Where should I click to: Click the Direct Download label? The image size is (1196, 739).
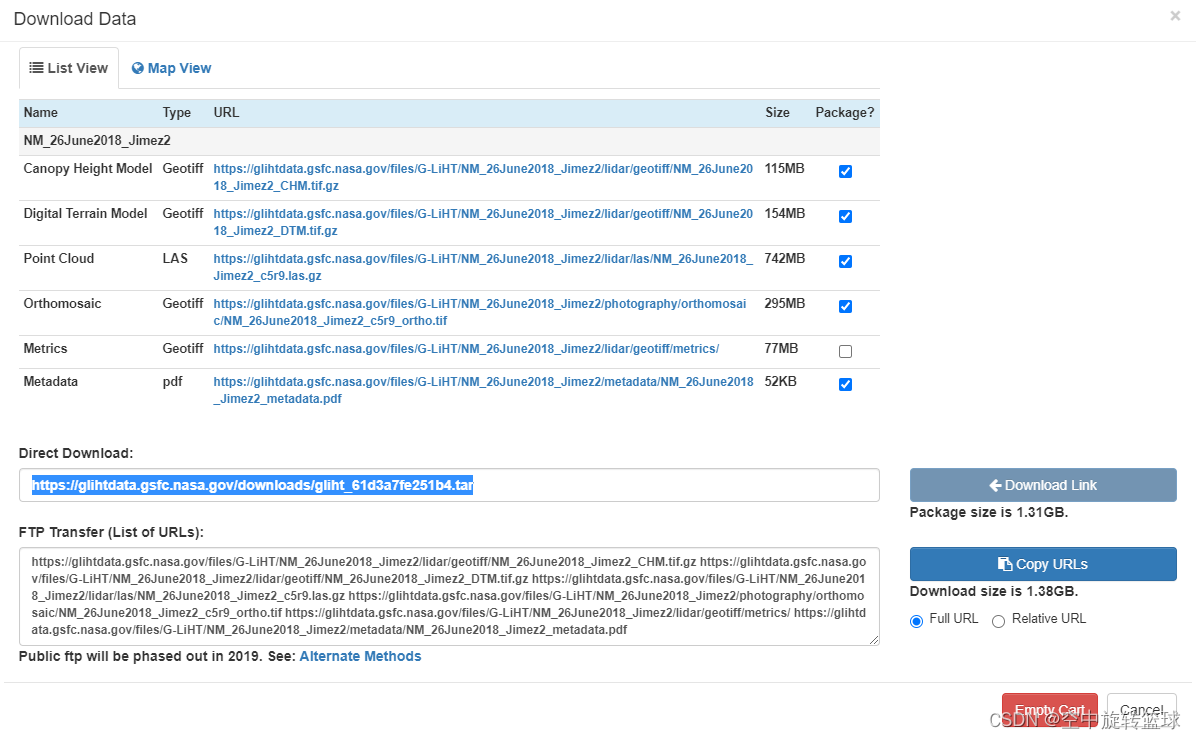(x=76, y=454)
